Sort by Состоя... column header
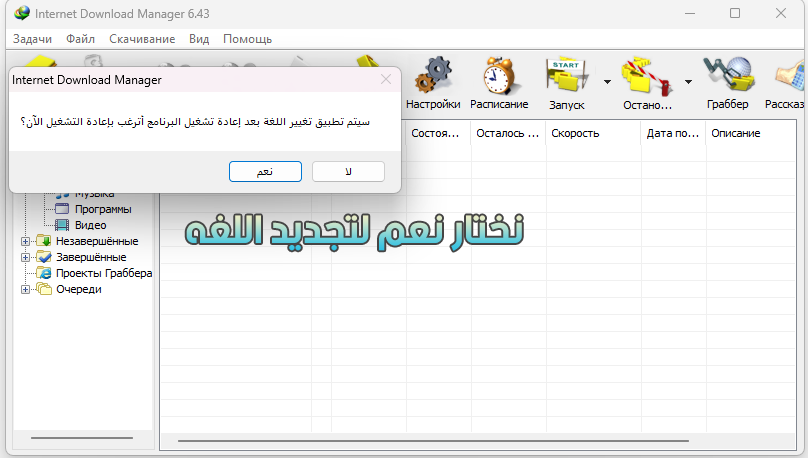Image resolution: width=808 pixels, height=458 pixels. click(438, 133)
